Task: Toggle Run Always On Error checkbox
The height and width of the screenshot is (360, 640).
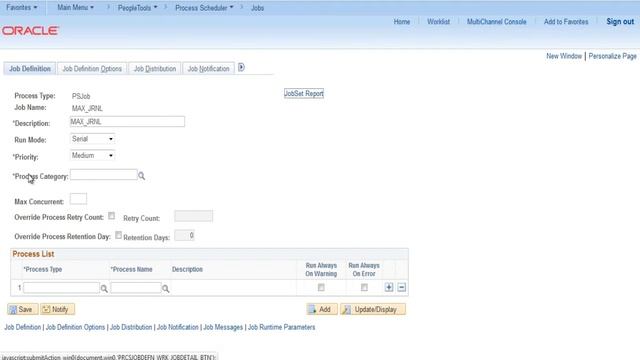Action: click(x=364, y=287)
